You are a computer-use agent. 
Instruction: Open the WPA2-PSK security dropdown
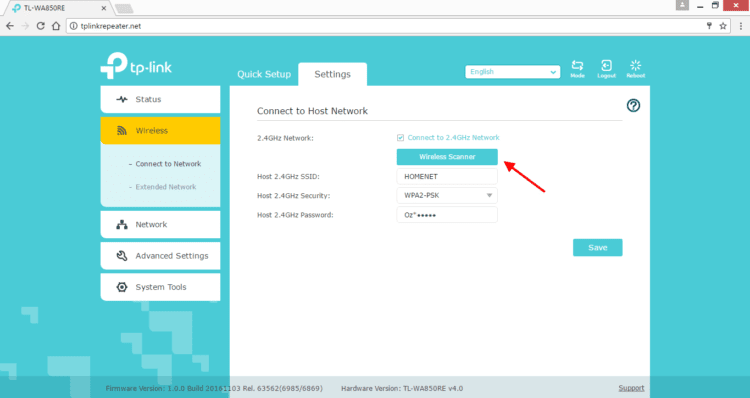[447, 195]
